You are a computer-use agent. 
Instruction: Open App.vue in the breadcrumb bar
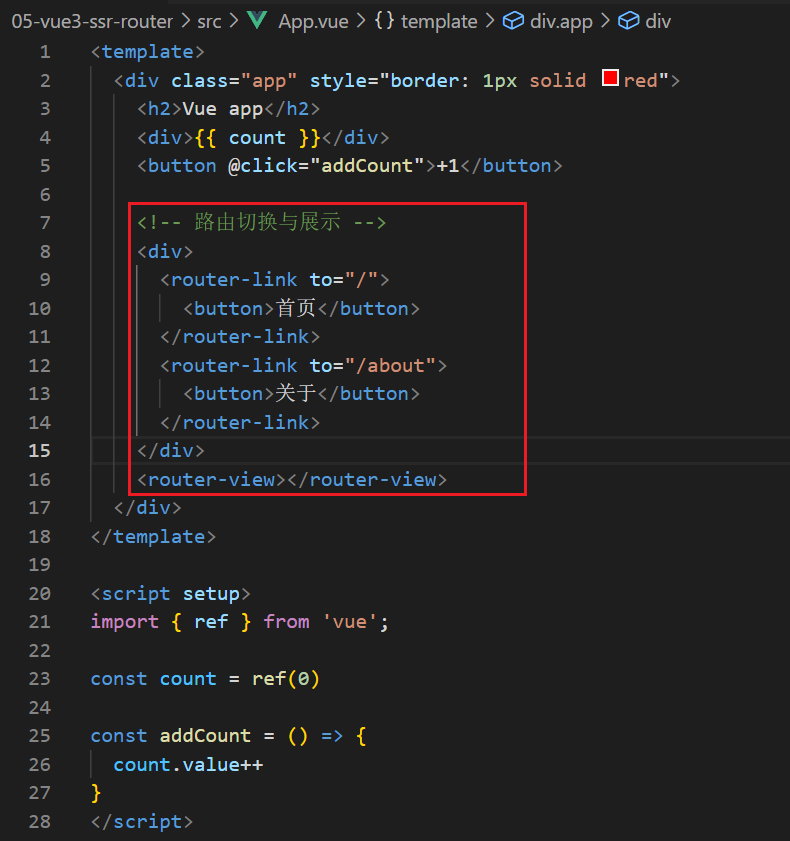(313, 21)
